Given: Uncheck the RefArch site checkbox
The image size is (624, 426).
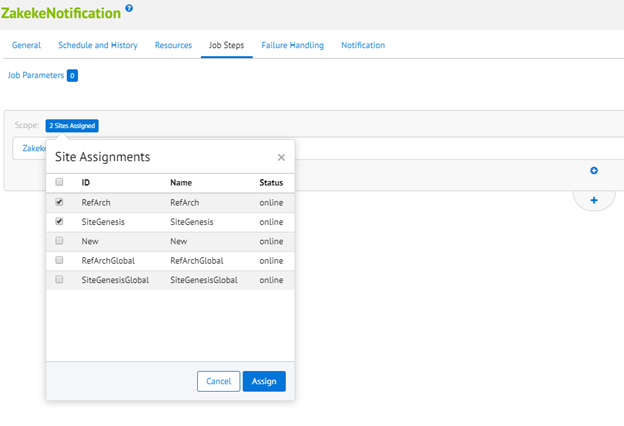Looking at the screenshot, I should click(59, 202).
